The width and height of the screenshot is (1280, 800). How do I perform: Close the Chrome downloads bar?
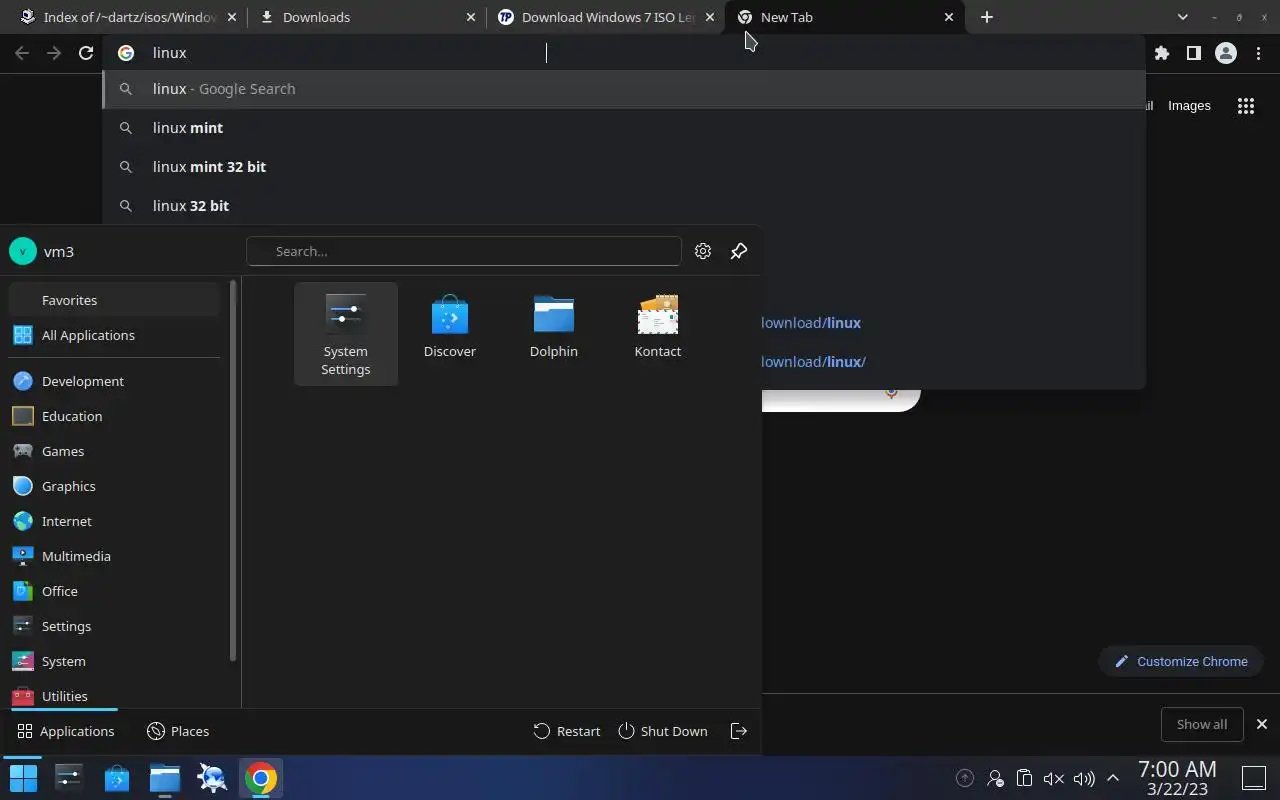tap(1262, 724)
